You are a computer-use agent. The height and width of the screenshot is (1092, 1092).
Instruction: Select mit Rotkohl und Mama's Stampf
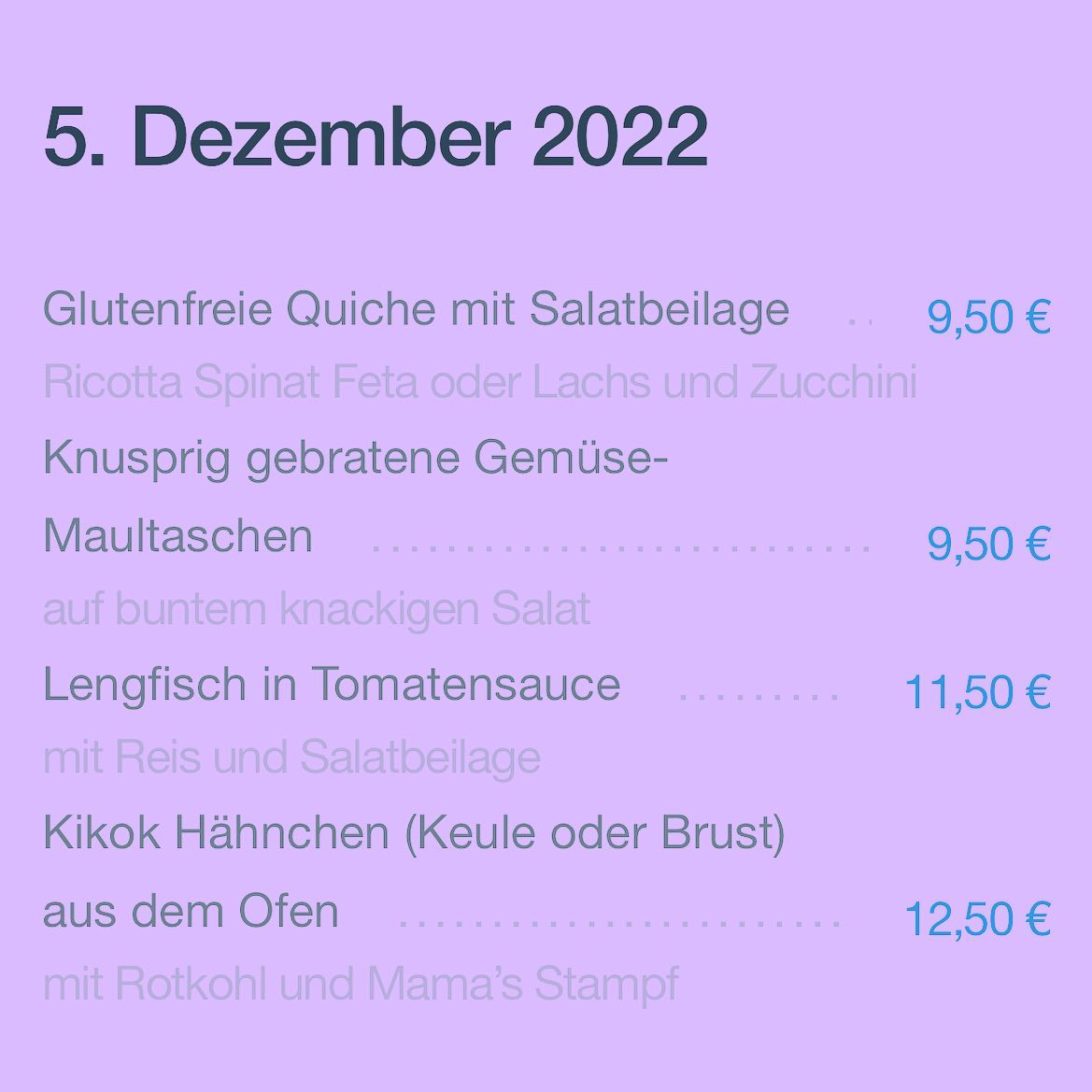pyautogui.click(x=361, y=986)
